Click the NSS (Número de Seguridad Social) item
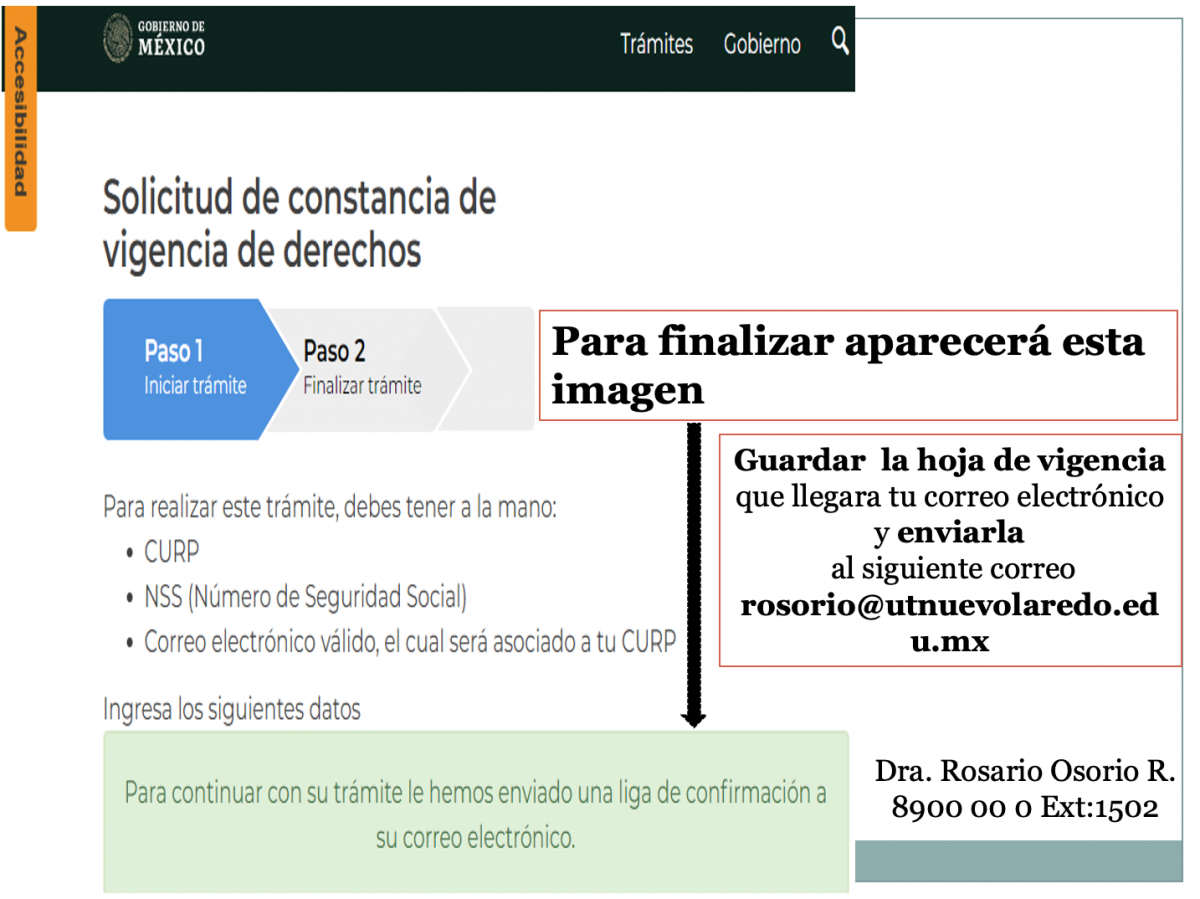 coord(305,597)
